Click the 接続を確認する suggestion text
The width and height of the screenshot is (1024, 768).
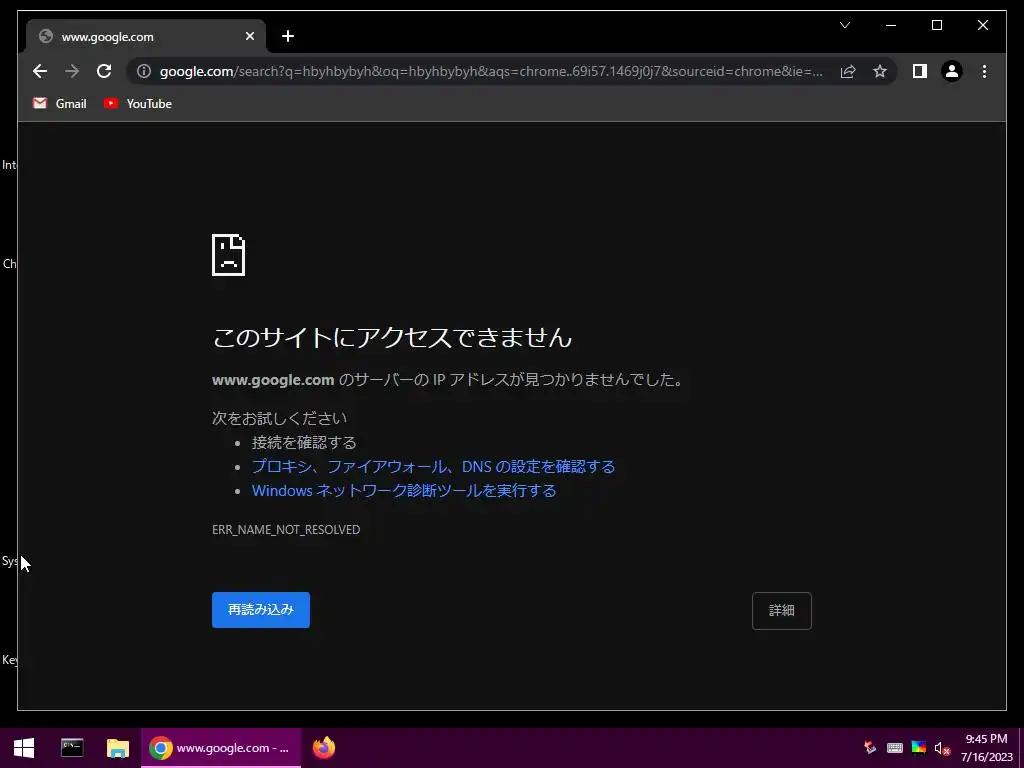(304, 443)
